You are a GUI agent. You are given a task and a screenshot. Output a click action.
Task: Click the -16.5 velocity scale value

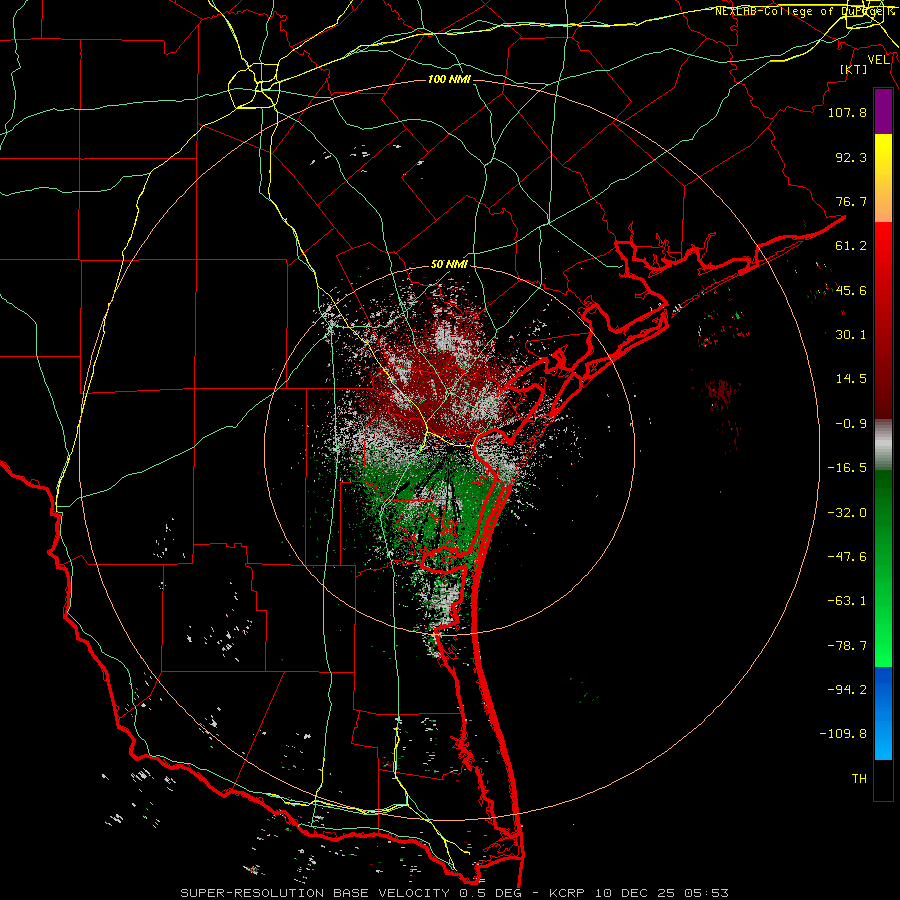847,468
